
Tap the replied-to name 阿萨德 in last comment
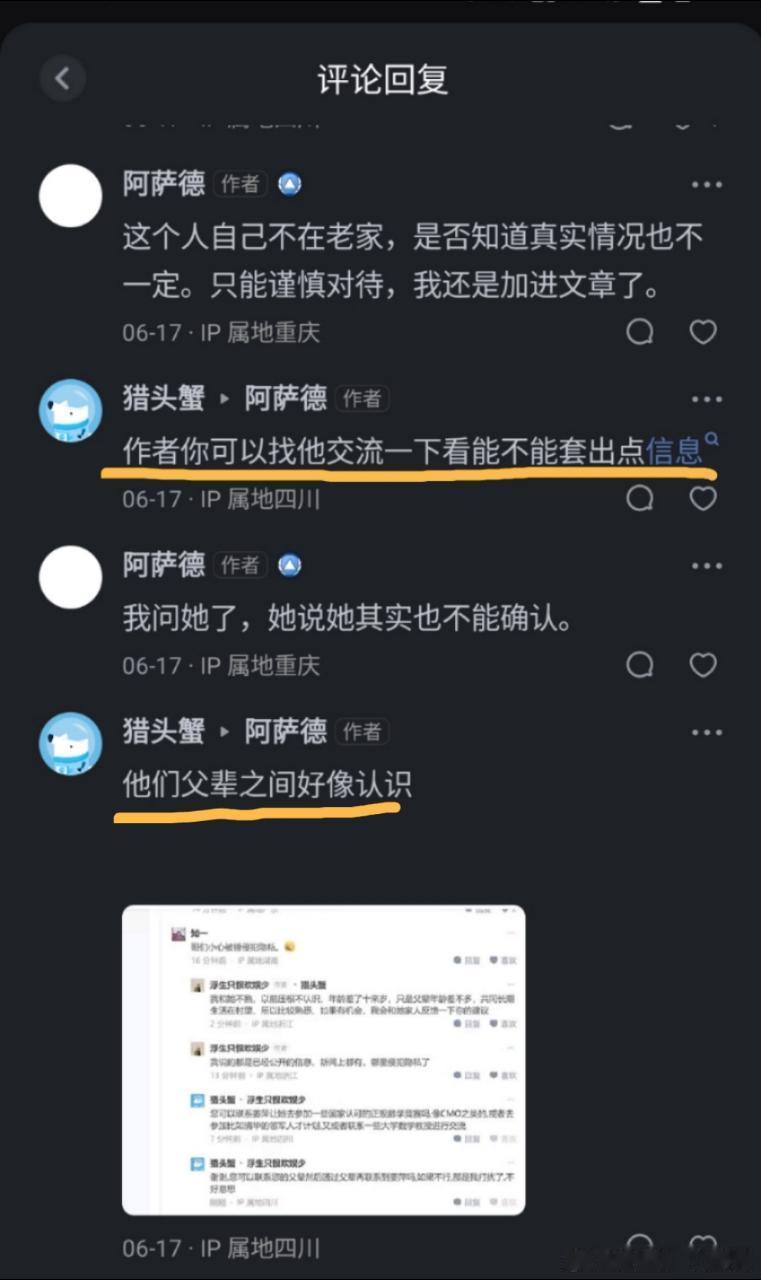[286, 731]
